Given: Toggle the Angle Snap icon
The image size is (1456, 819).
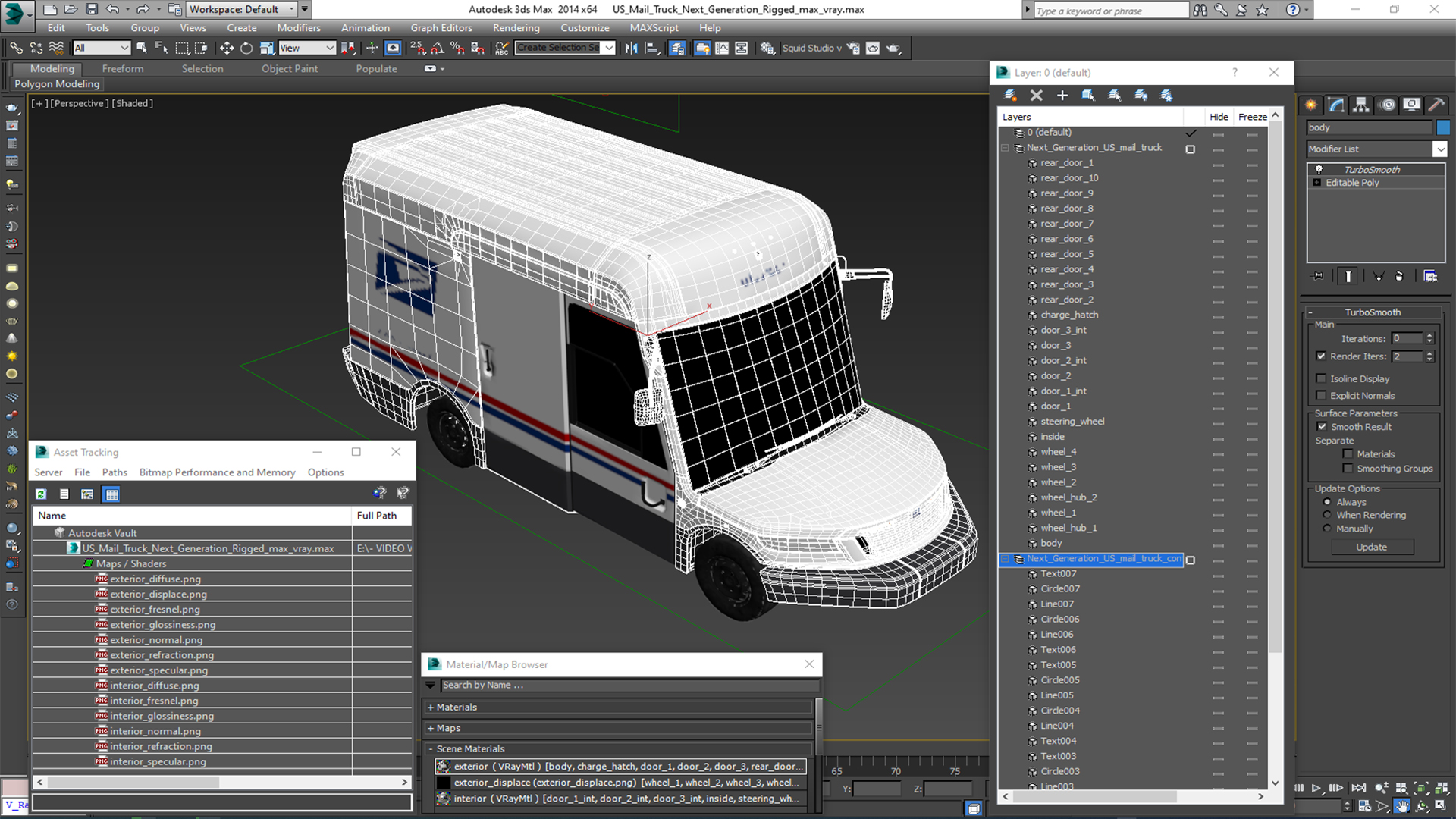Looking at the screenshot, I should [x=438, y=48].
